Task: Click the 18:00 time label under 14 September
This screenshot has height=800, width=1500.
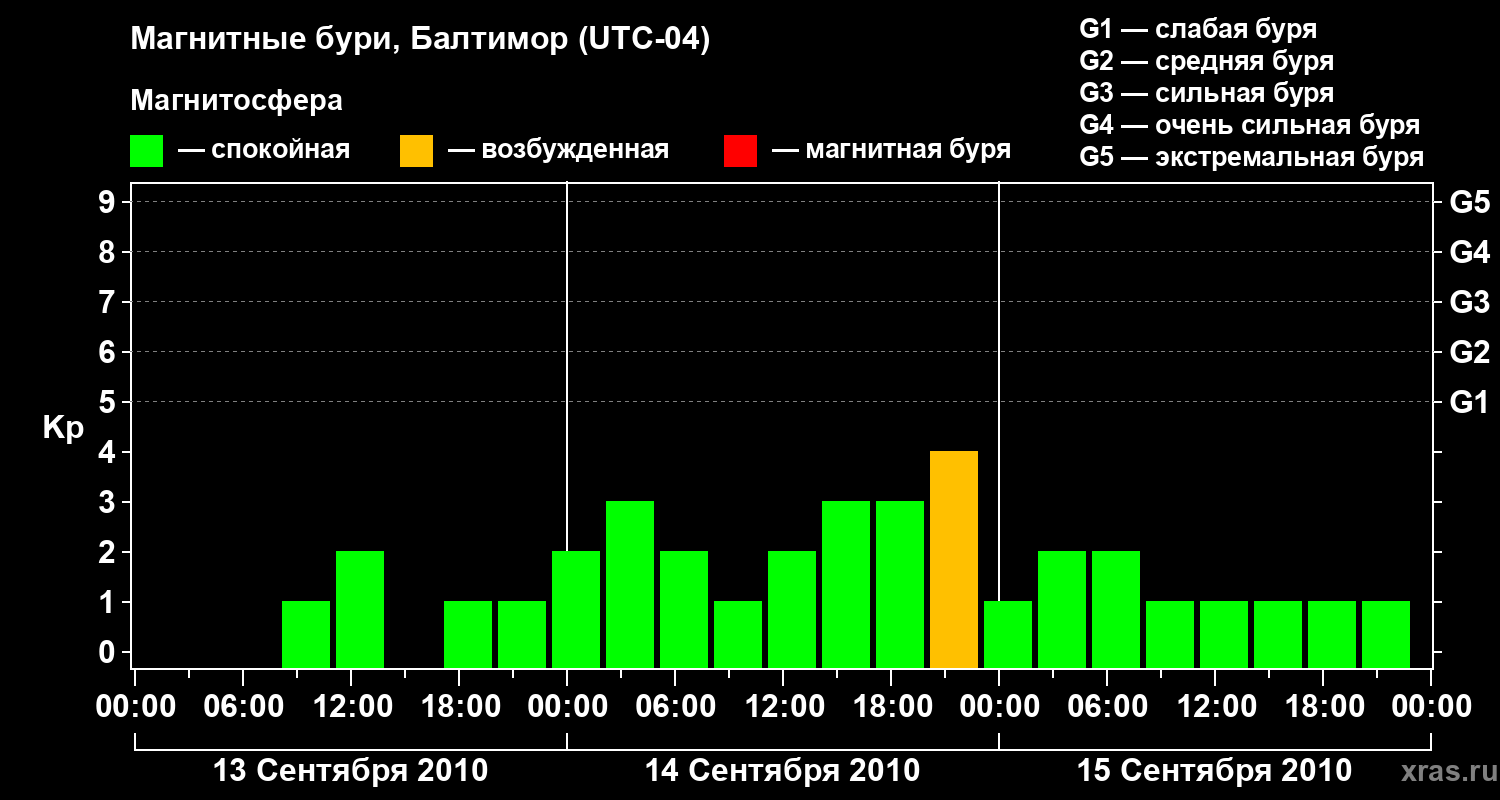Action: pos(891,707)
